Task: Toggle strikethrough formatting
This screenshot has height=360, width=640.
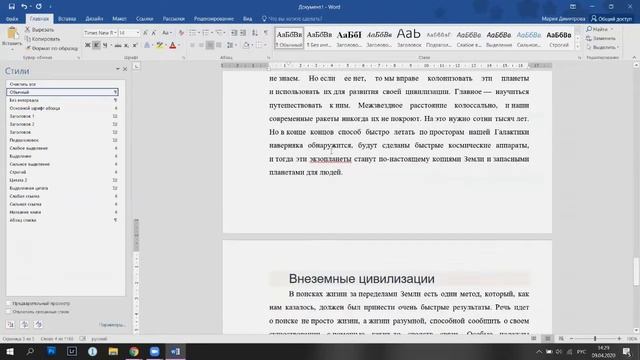Action: click(118, 45)
